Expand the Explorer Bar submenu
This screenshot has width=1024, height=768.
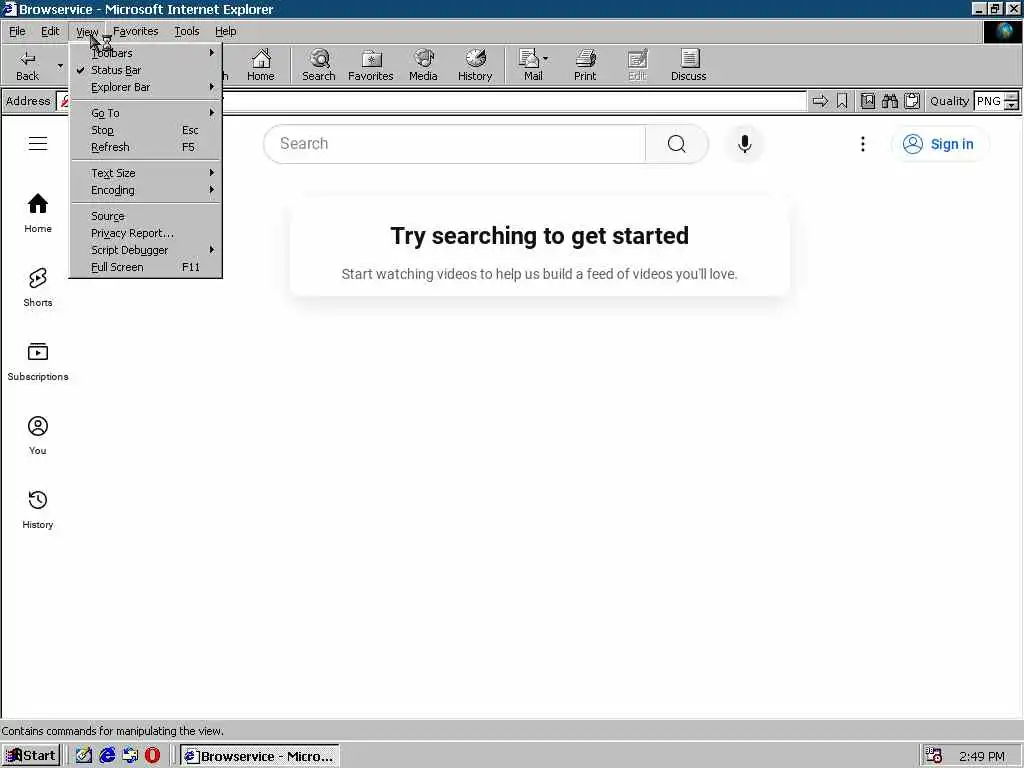[x=146, y=87]
